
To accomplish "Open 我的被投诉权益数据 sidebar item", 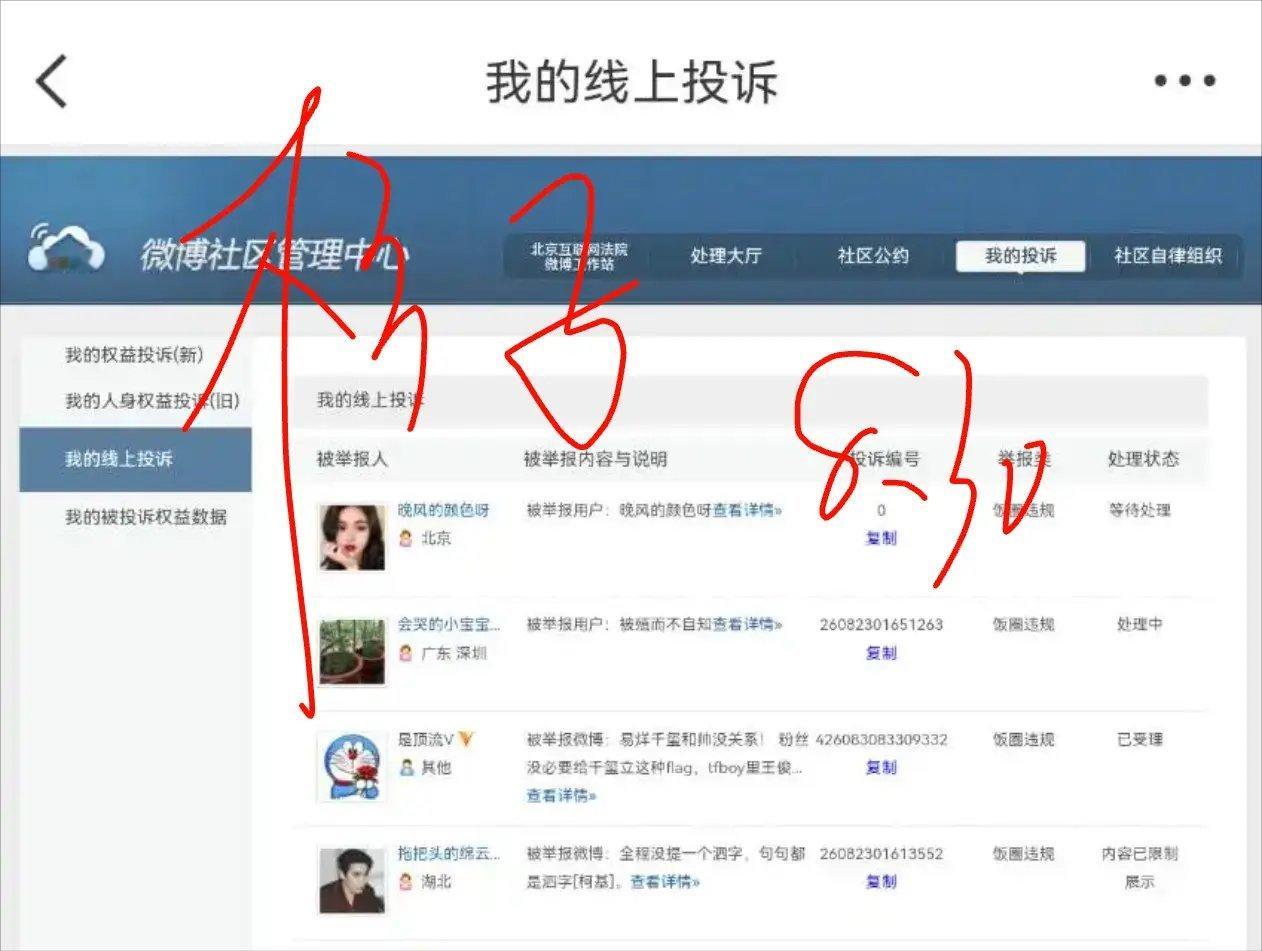I will coord(146,517).
